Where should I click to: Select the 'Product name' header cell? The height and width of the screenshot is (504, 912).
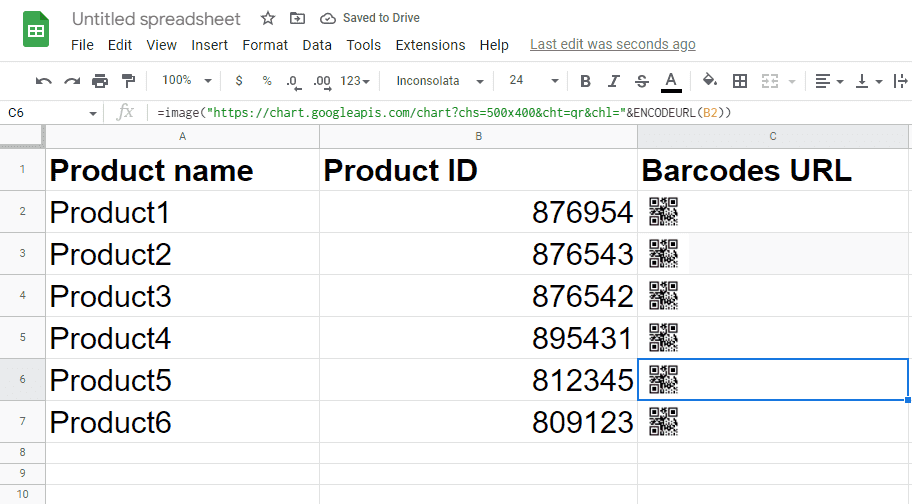[x=182, y=170]
